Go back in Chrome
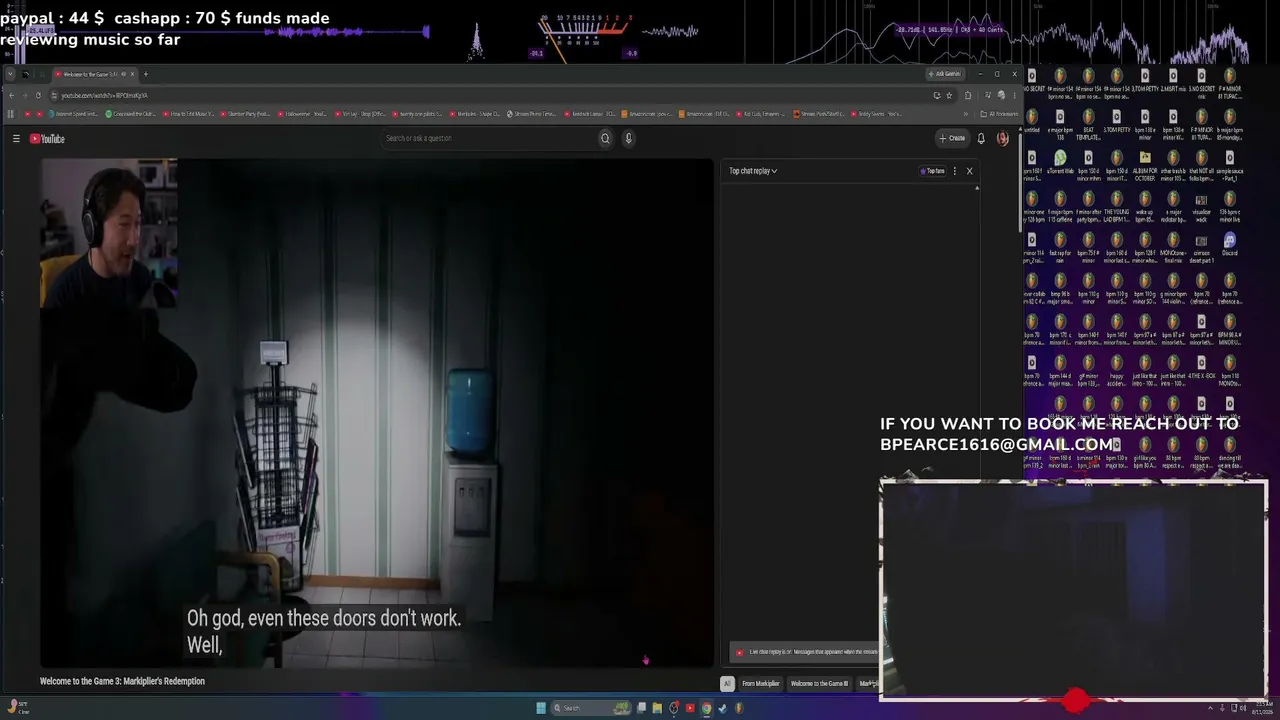This screenshot has height=720, width=1280. pyautogui.click(x=12, y=95)
